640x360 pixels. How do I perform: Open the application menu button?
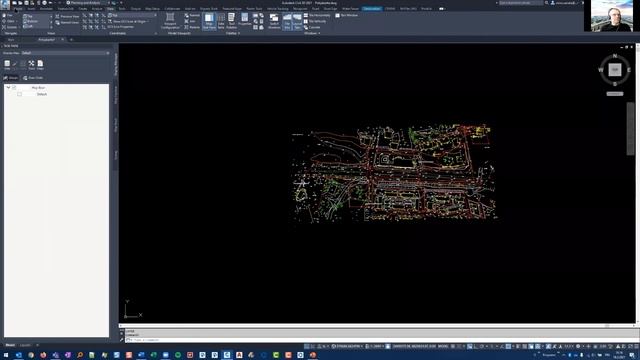(x=5, y=4)
